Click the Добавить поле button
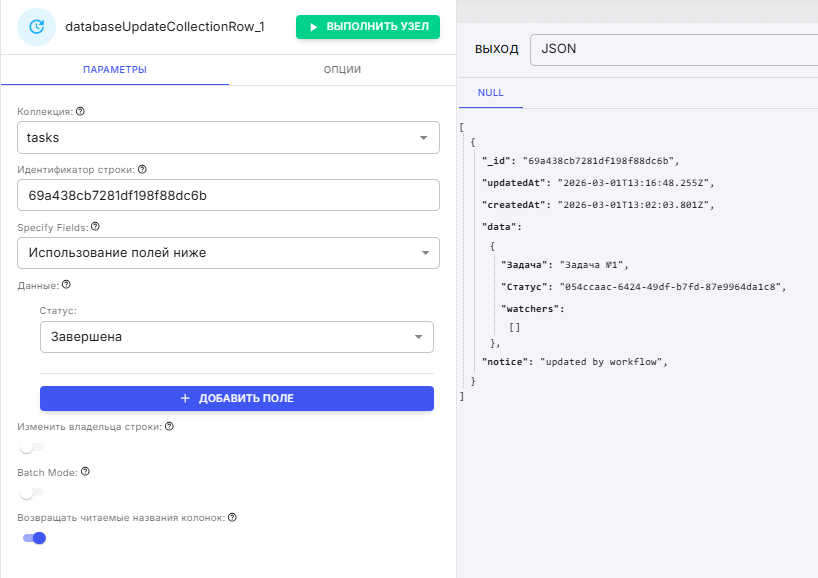Viewport: 818px width, 578px height. (x=236, y=398)
